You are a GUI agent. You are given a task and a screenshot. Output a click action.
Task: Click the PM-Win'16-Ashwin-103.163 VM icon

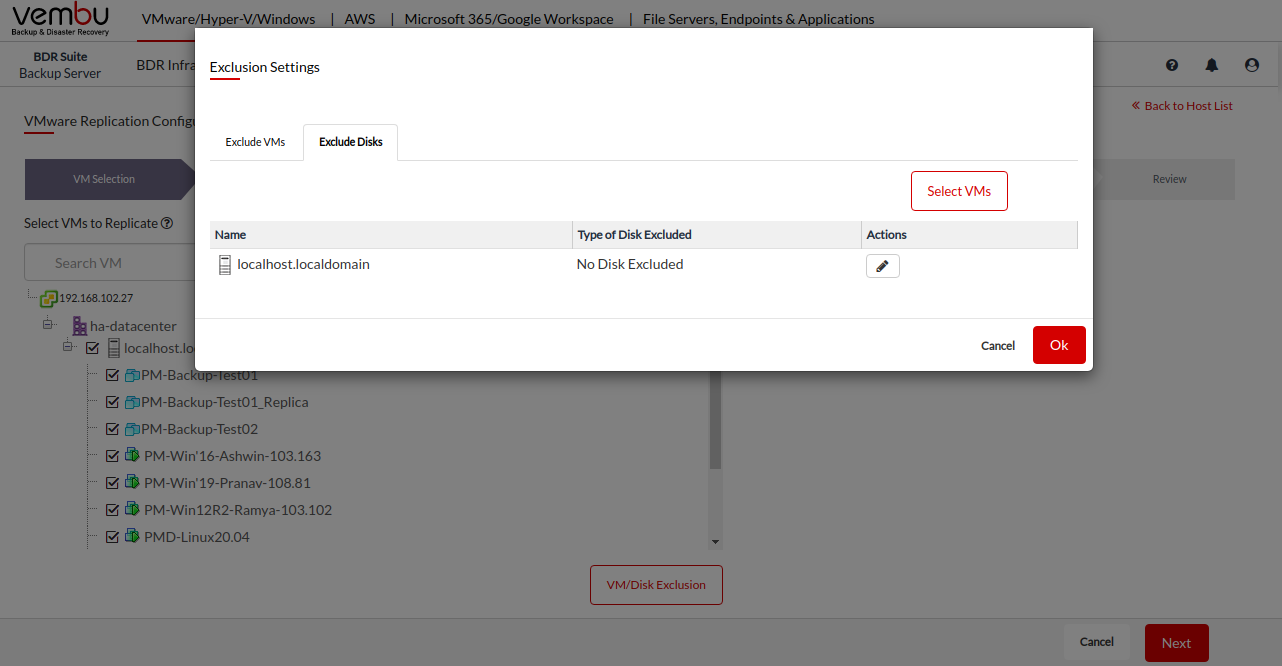coord(132,456)
